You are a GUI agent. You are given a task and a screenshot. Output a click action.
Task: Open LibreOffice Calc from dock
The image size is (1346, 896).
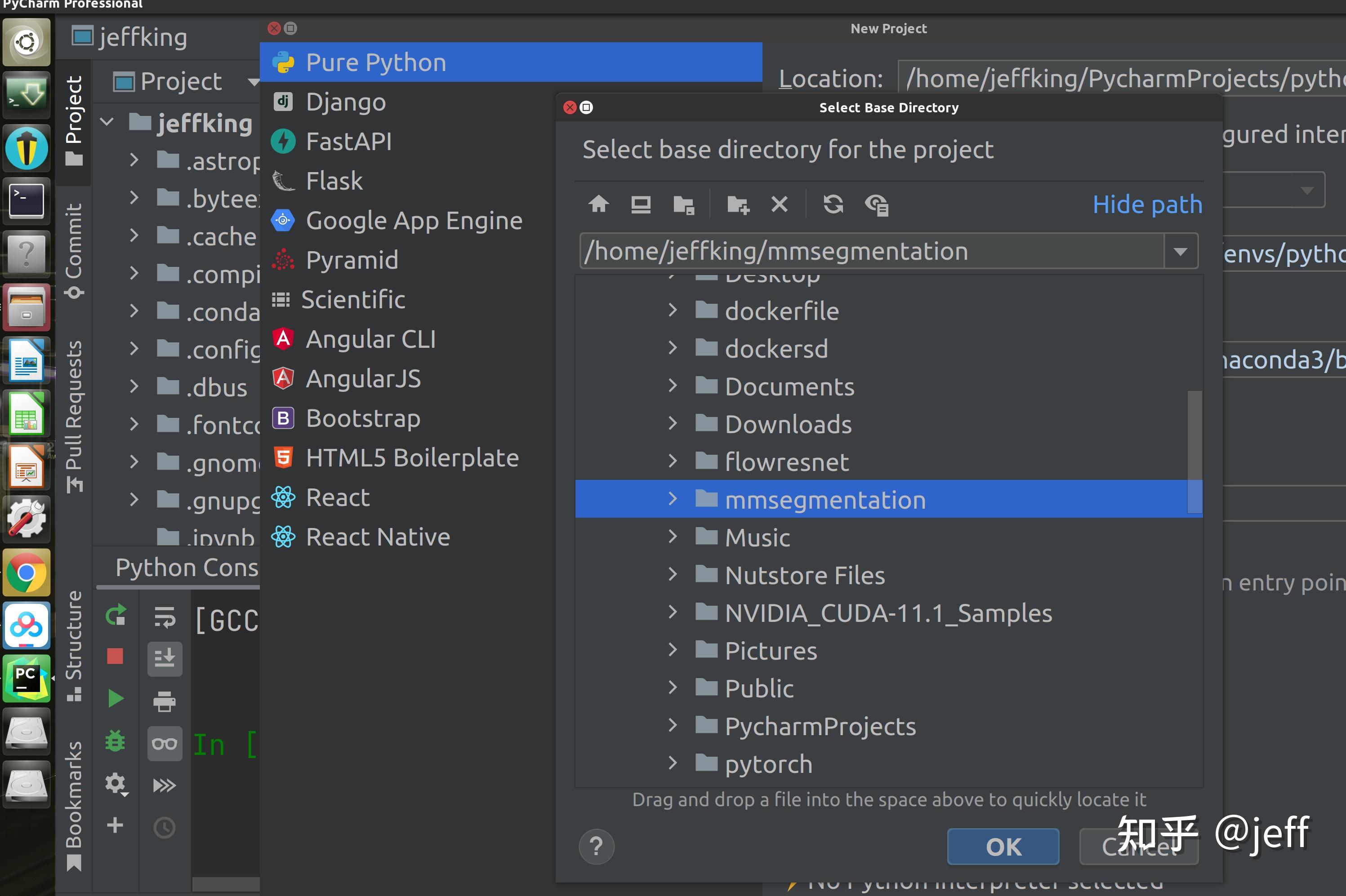26,413
